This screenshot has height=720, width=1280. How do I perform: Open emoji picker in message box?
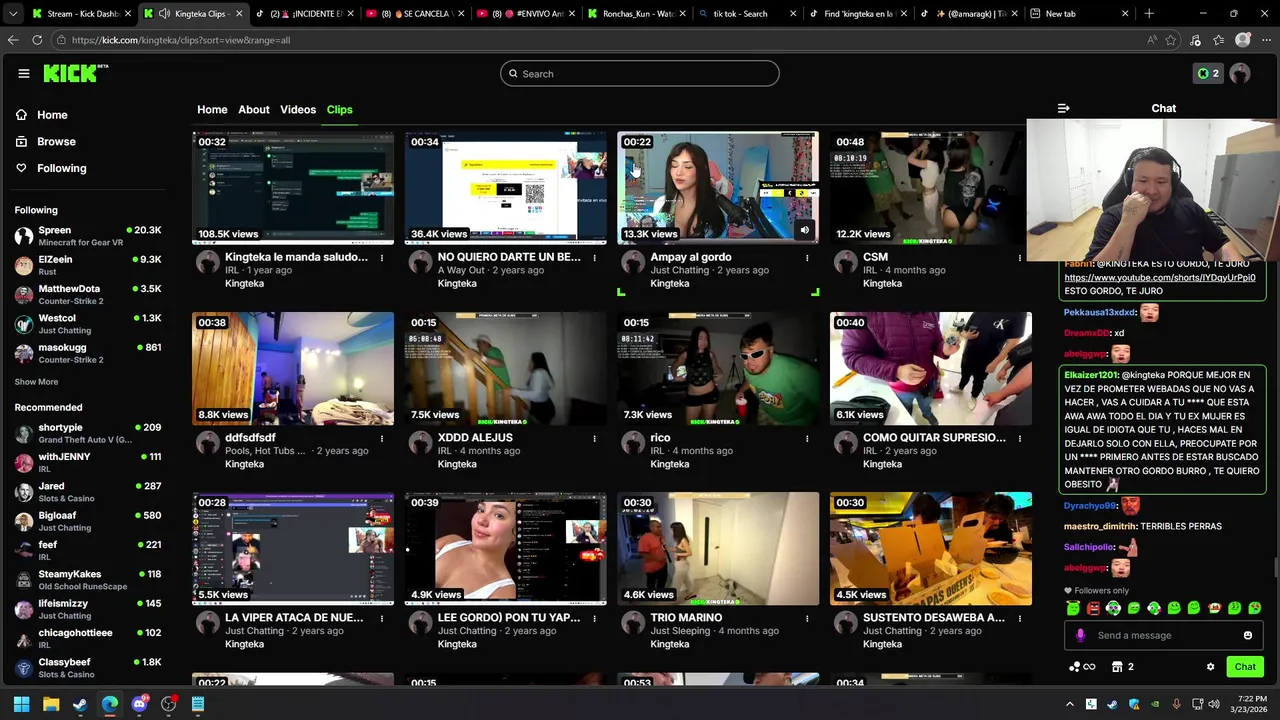[1247, 635]
